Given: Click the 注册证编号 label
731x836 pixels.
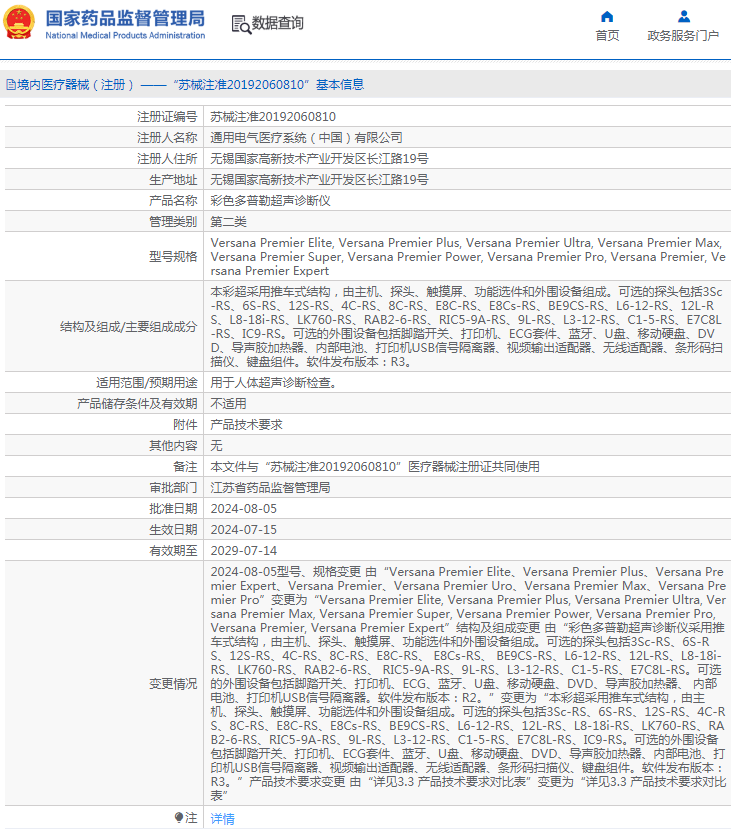Looking at the screenshot, I should [x=167, y=117].
